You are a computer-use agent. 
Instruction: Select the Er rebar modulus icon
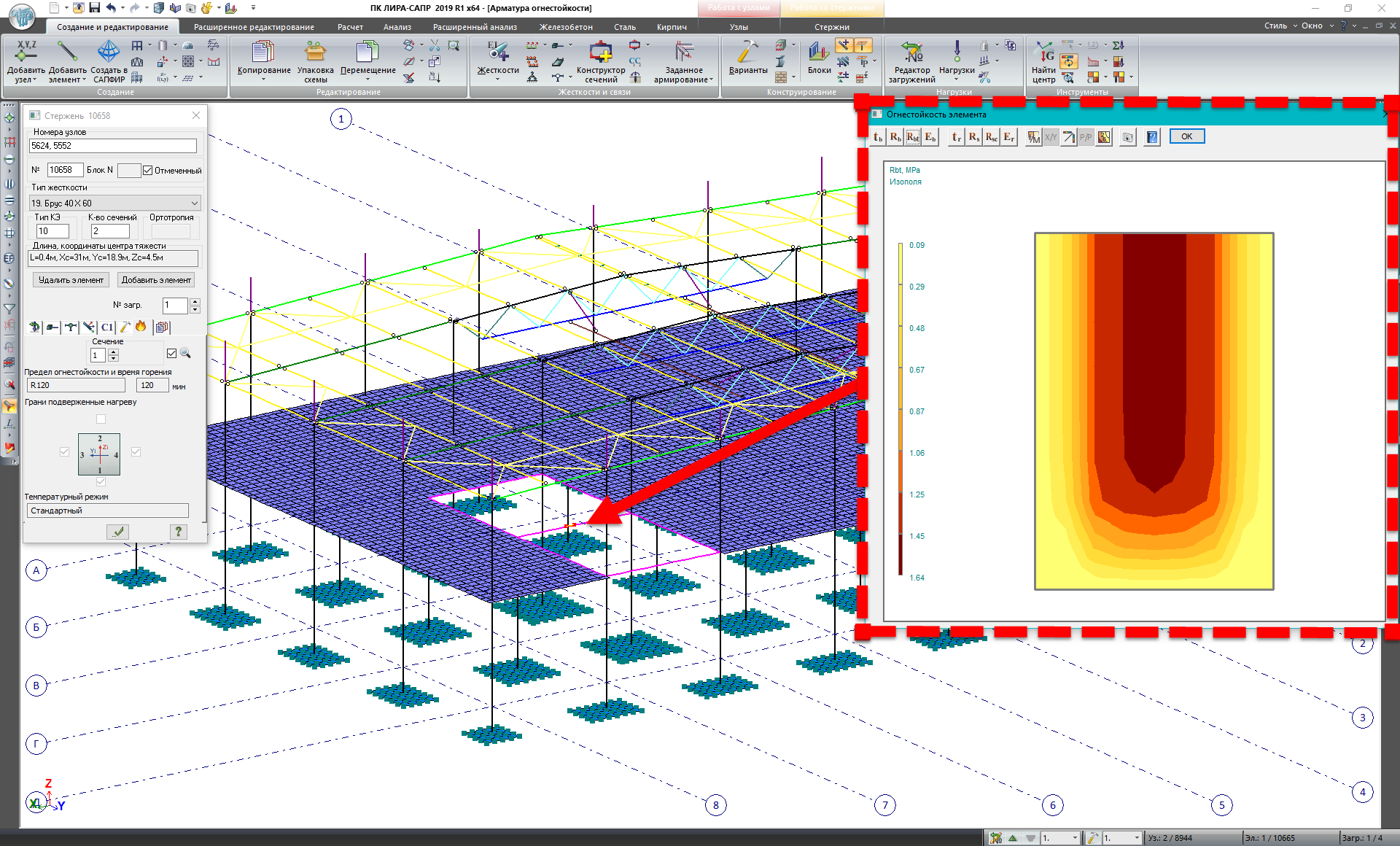click(x=1008, y=137)
